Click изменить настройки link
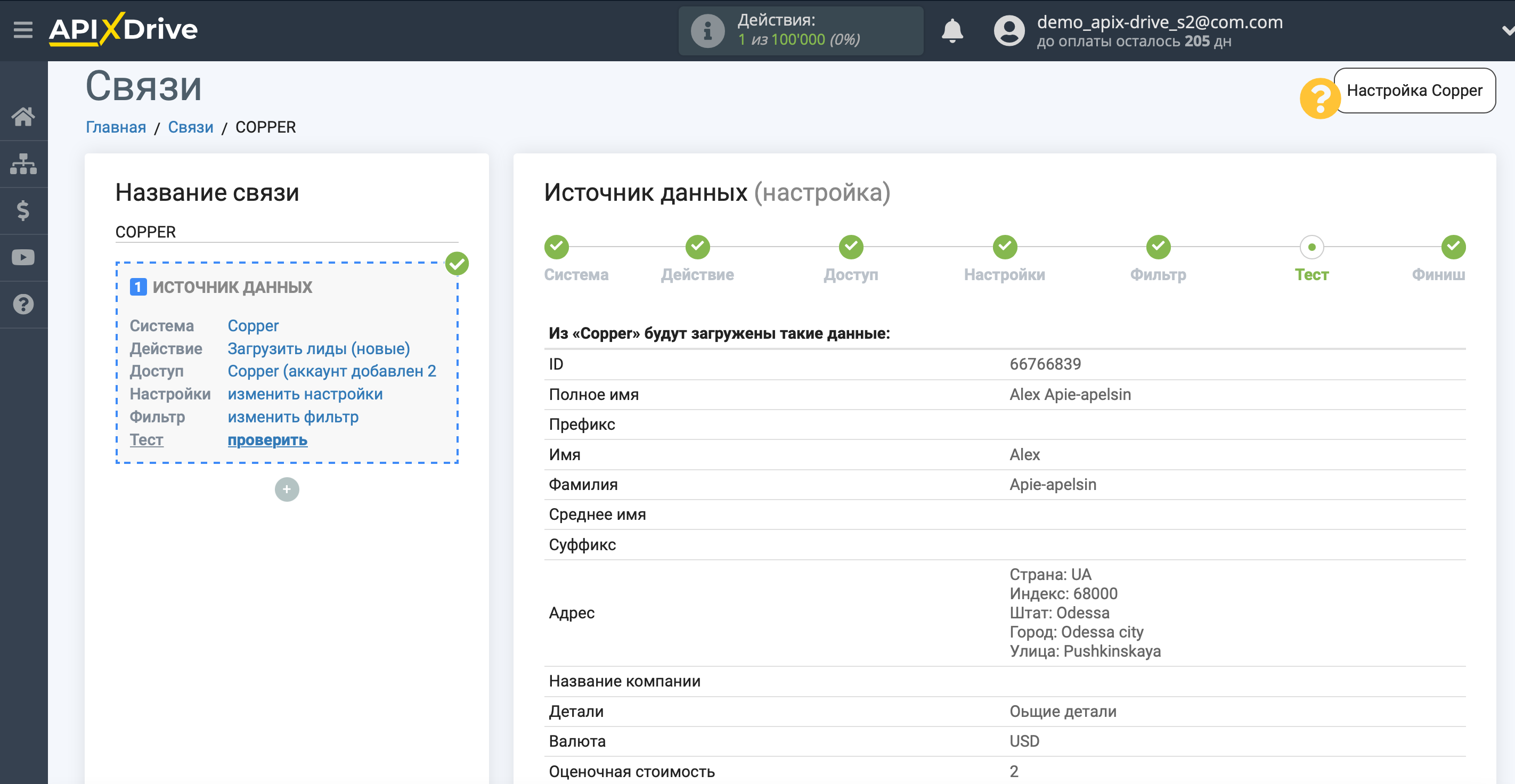Screen dimensions: 1515x784 tap(305, 394)
